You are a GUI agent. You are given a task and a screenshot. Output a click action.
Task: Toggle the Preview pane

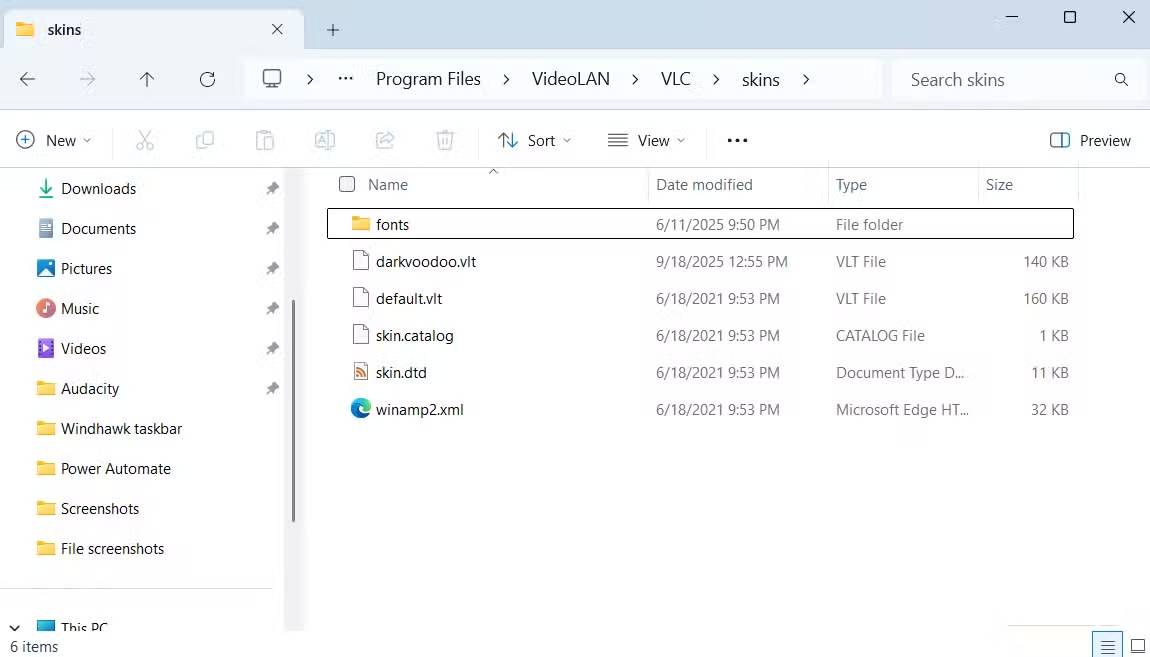pos(1089,140)
